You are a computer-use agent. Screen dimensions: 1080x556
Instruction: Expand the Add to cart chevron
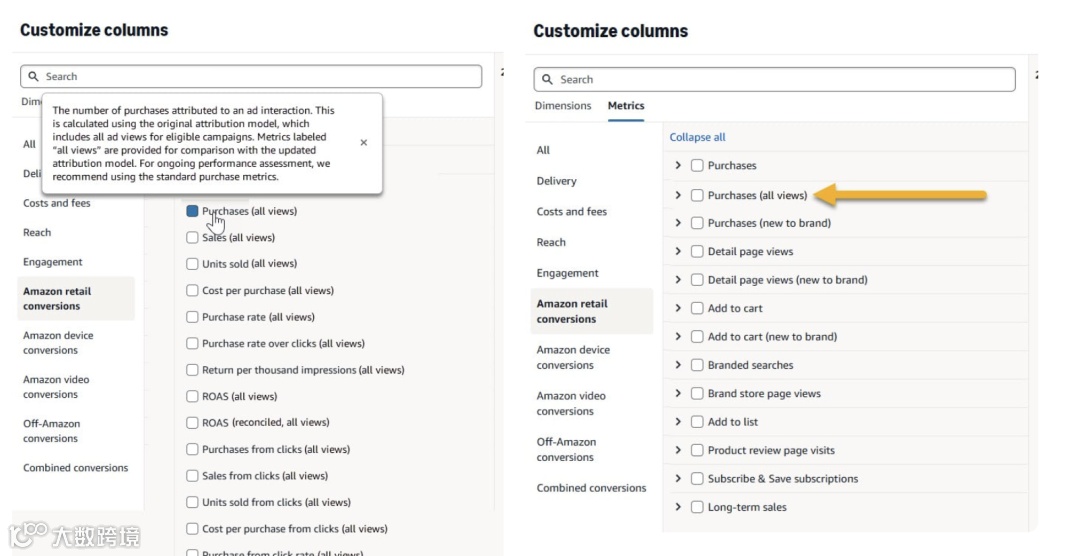pos(678,308)
